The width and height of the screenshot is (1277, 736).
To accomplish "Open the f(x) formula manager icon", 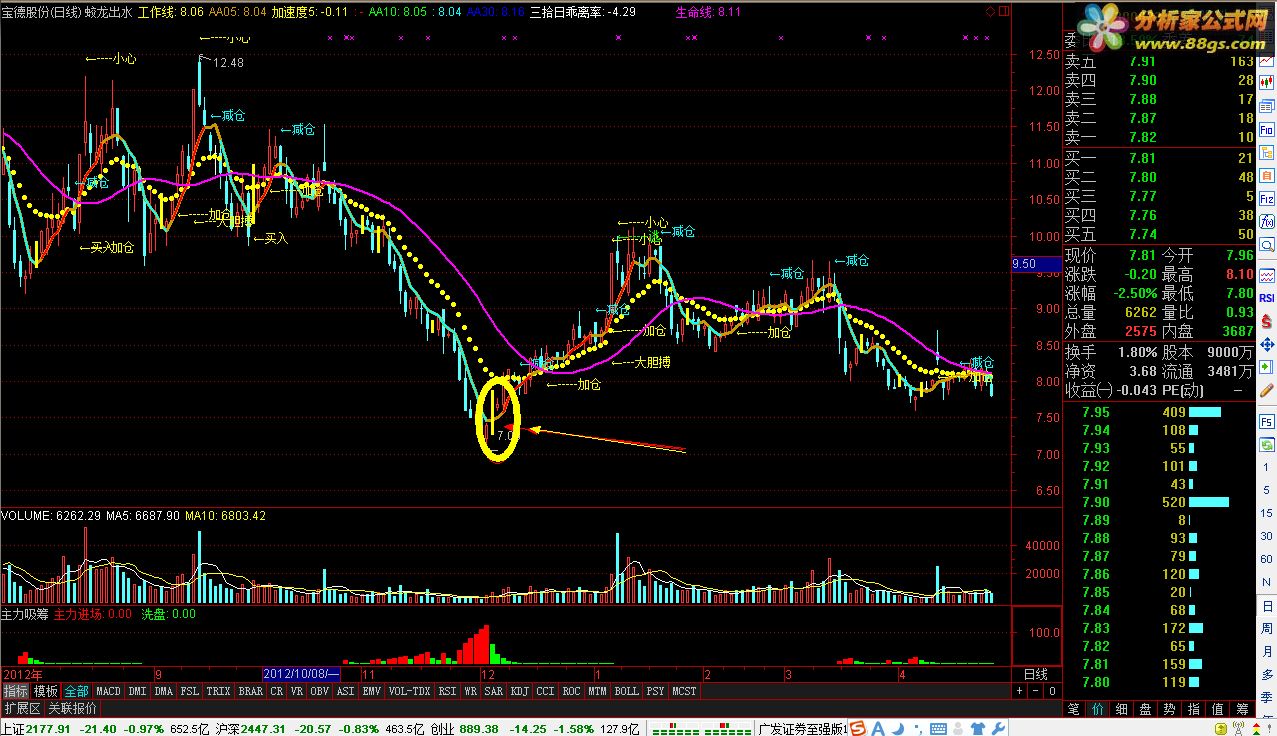I will coord(1266,221).
